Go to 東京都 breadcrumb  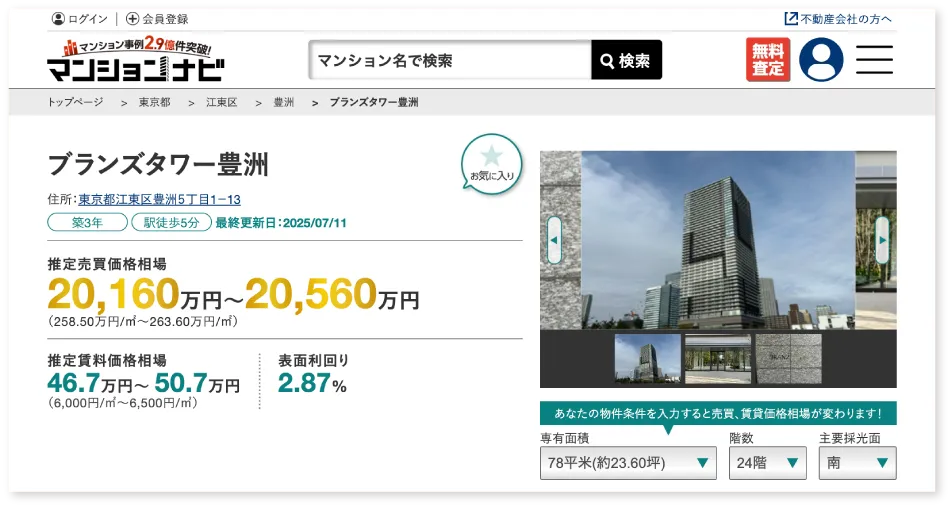click(x=154, y=102)
